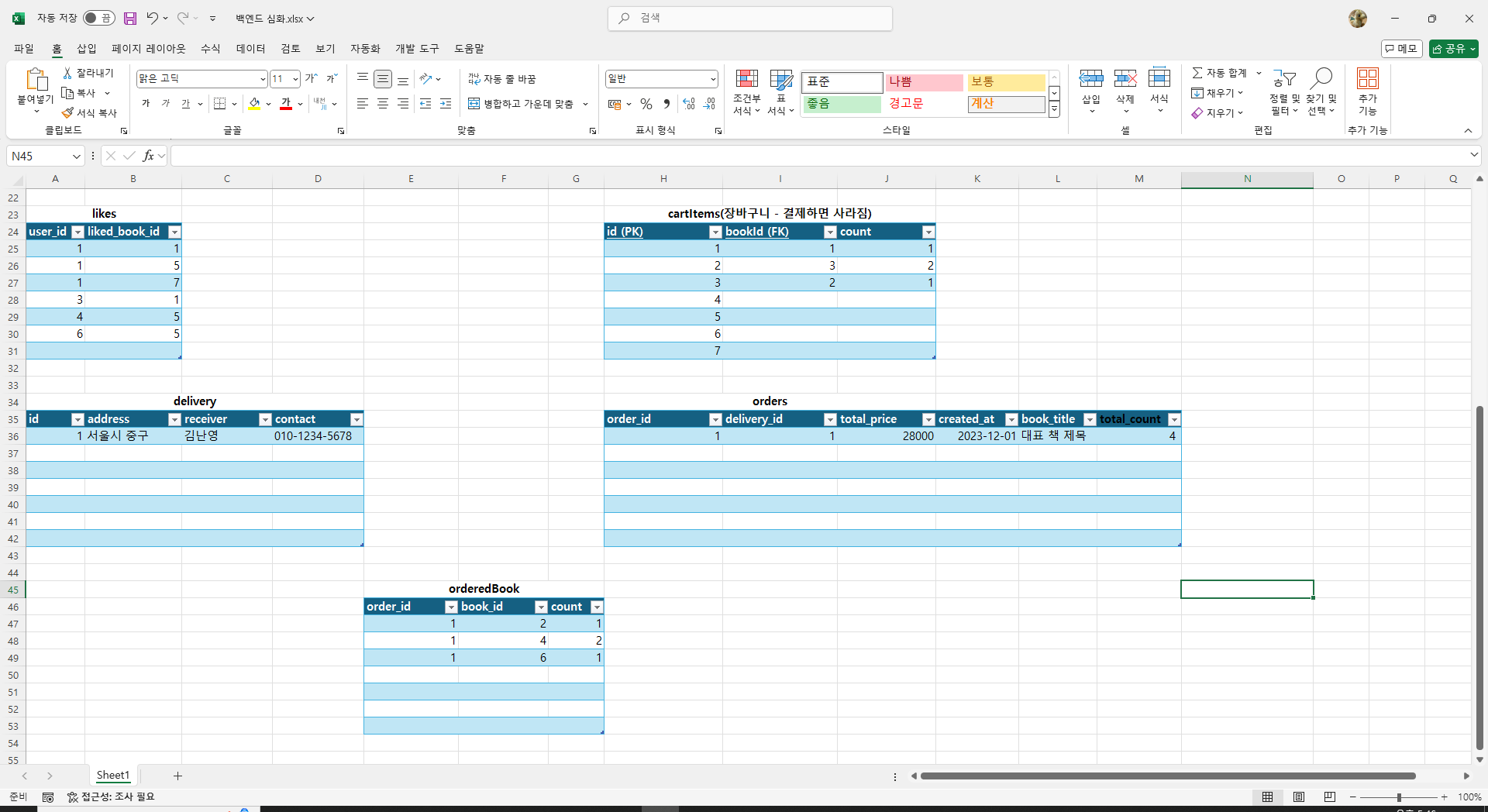This screenshot has width=1488, height=812.
Task: Align text left icon
Action: coord(362,104)
